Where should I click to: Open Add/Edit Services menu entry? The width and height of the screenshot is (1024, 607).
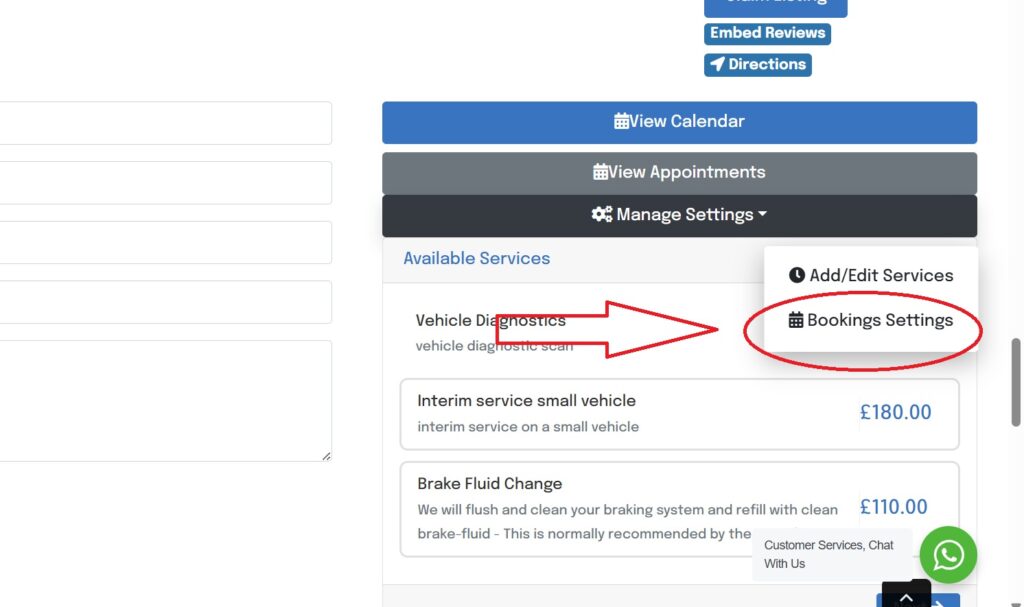click(880, 275)
